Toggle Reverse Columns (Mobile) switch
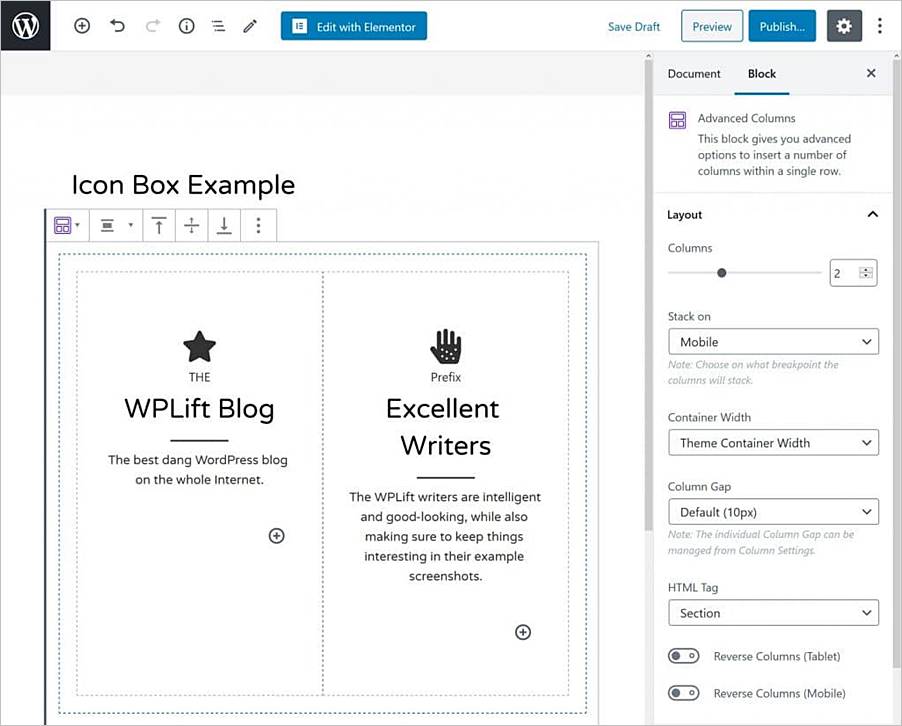902x726 pixels. coord(683,693)
